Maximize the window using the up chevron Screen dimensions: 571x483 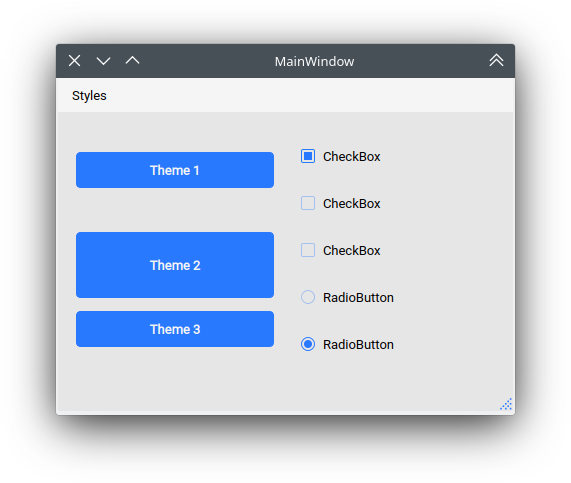(133, 60)
